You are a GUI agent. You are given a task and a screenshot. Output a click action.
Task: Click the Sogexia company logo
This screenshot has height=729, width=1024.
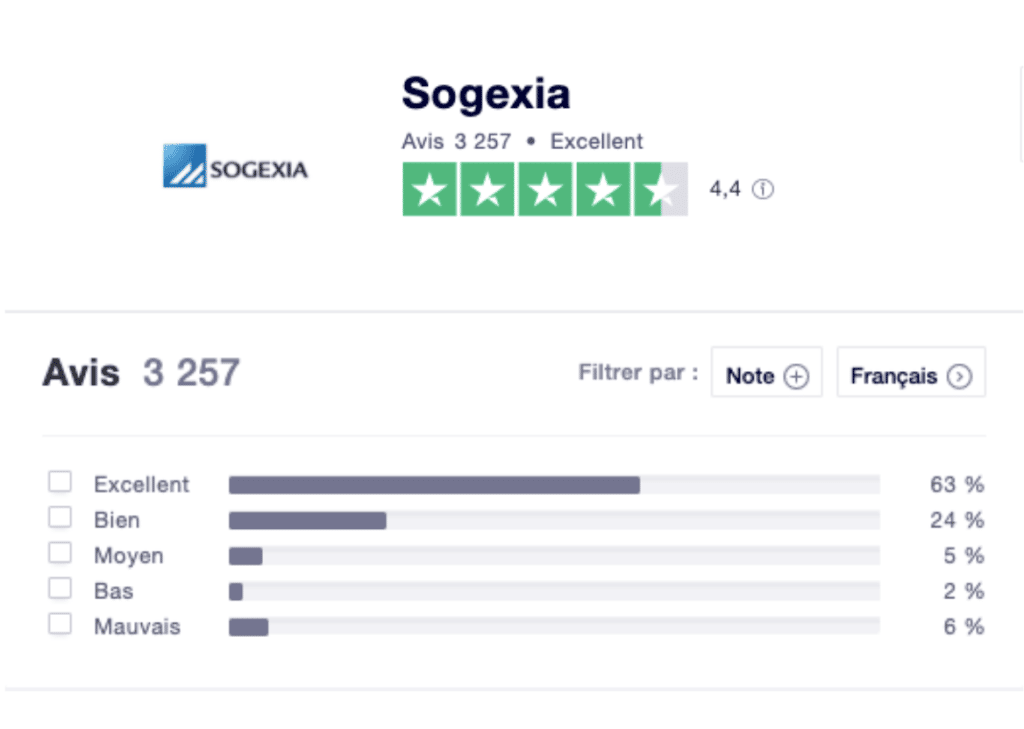235,167
